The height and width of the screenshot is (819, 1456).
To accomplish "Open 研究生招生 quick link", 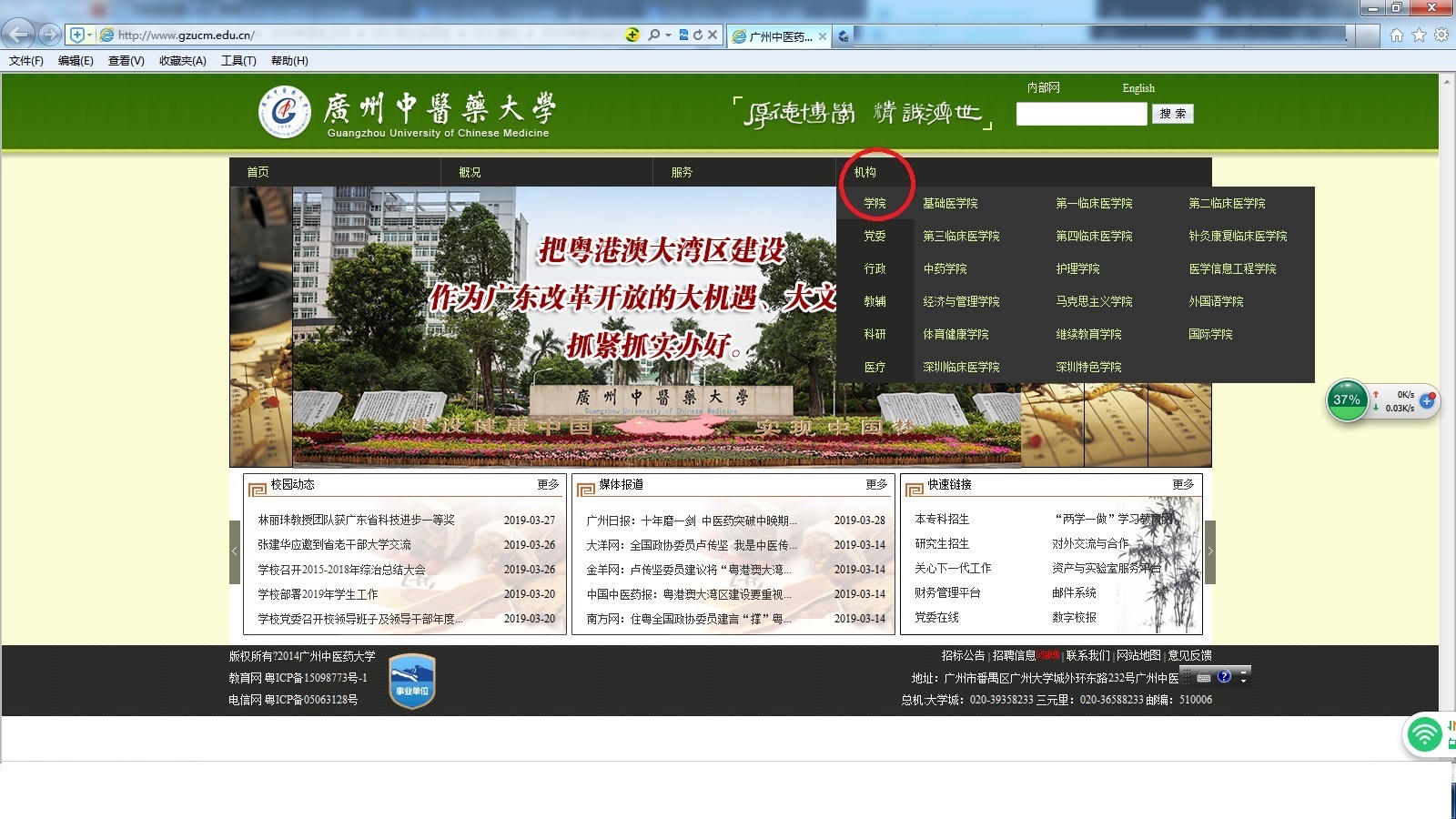I will pyautogui.click(x=942, y=543).
